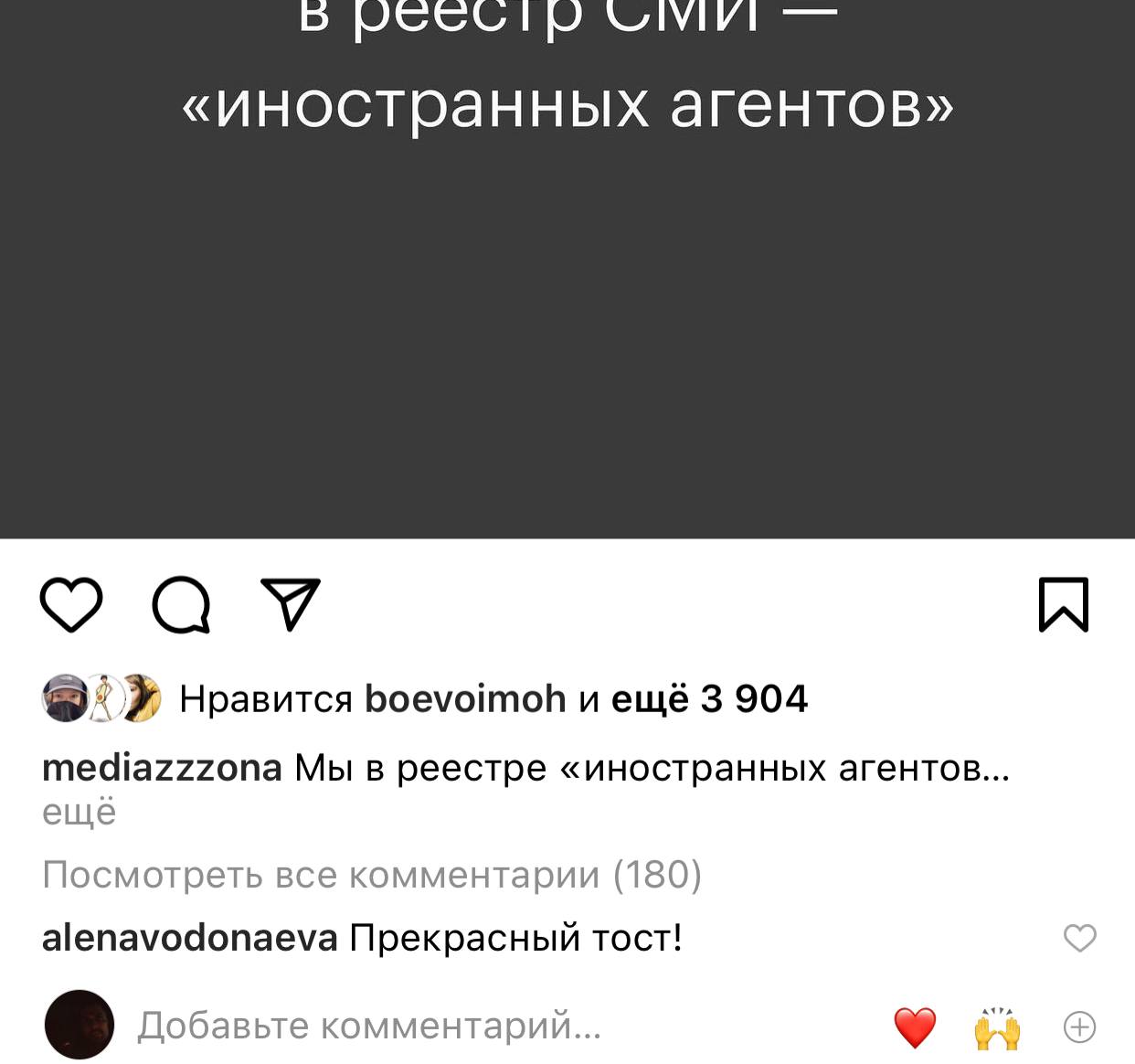Tap your own profile avatar beside the comment field

click(80, 1025)
